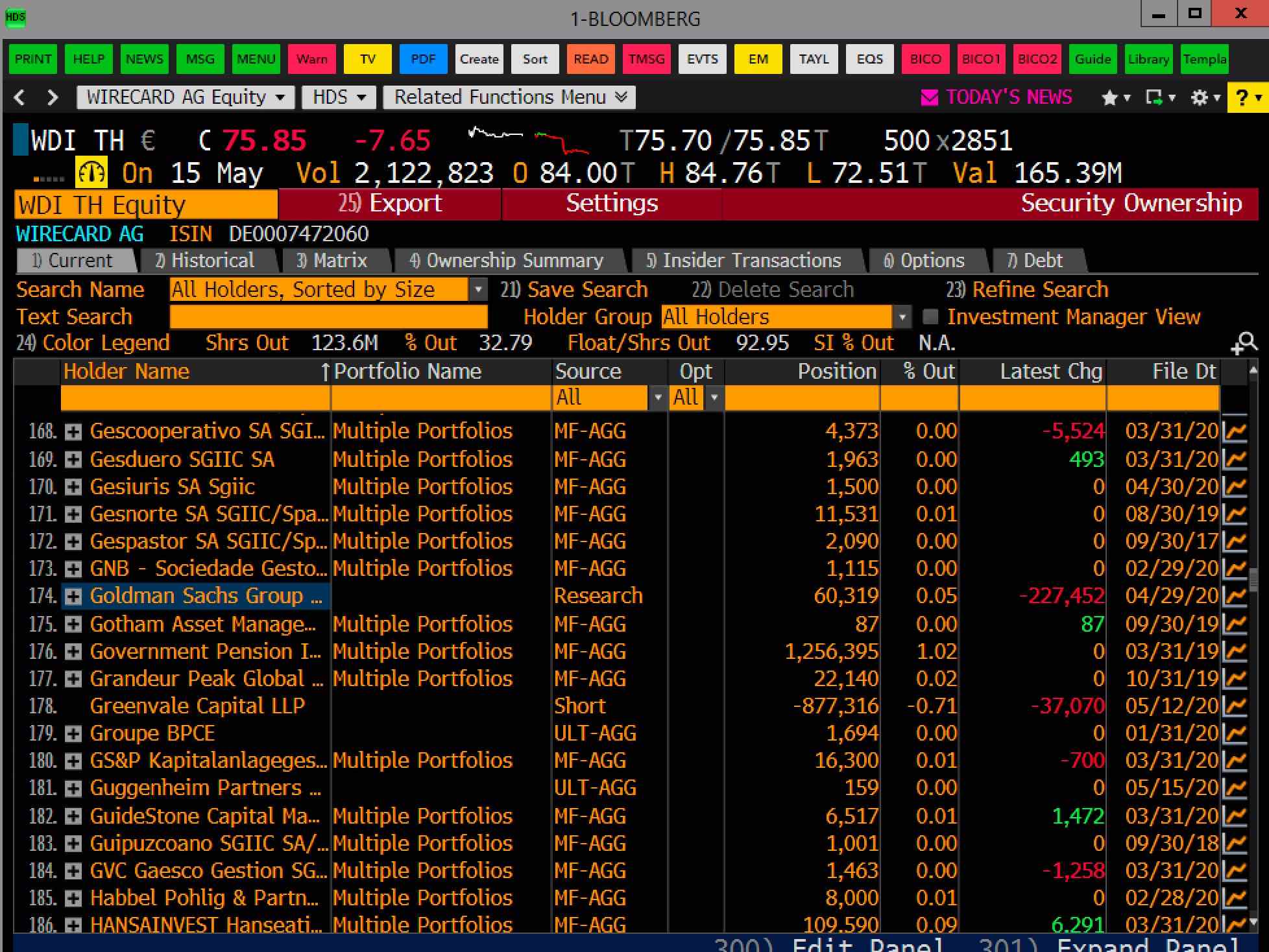
Task: Open chart icon for Goldman Sachs Group row
Action: [x=1235, y=596]
